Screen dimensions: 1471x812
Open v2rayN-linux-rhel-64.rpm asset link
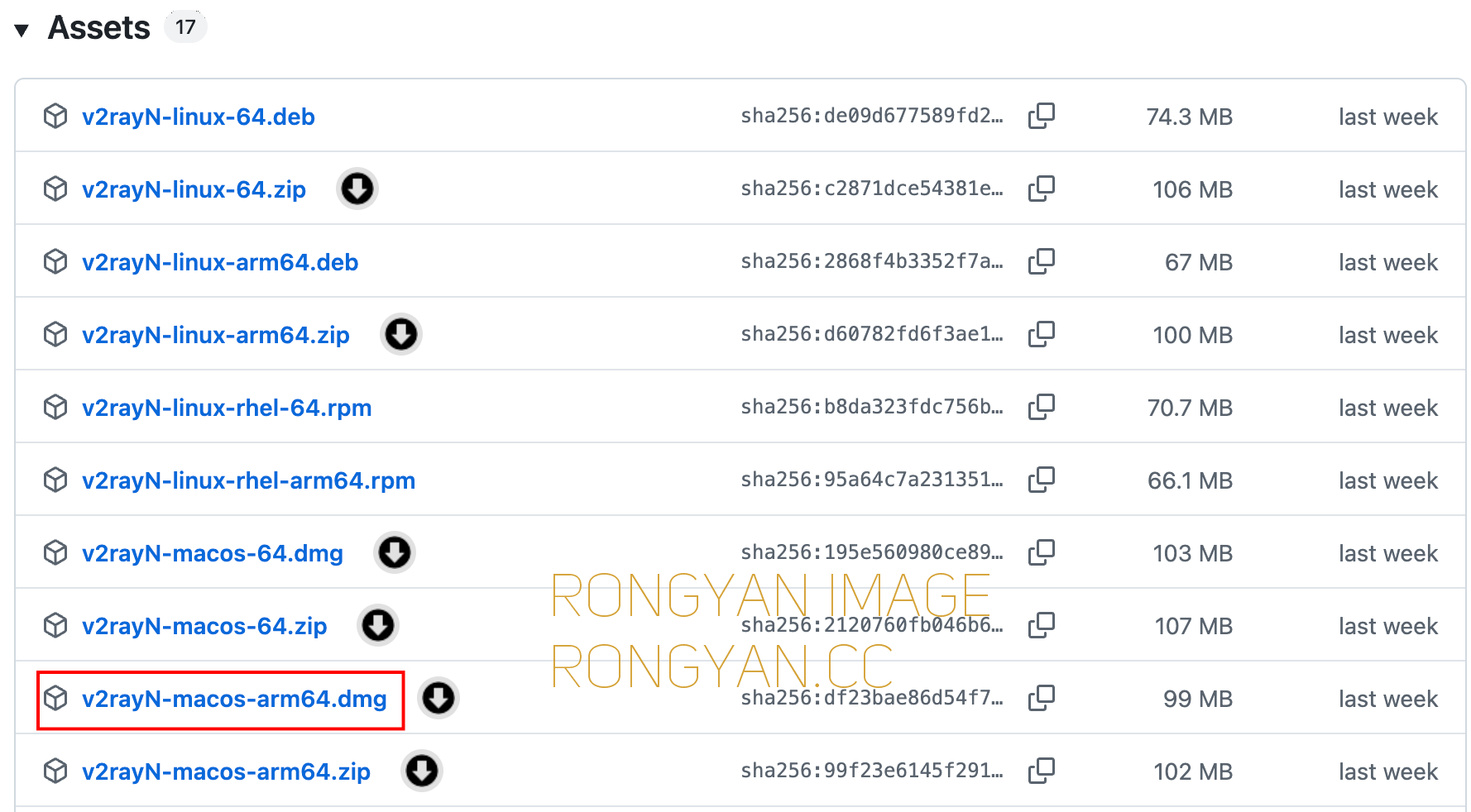coord(227,408)
